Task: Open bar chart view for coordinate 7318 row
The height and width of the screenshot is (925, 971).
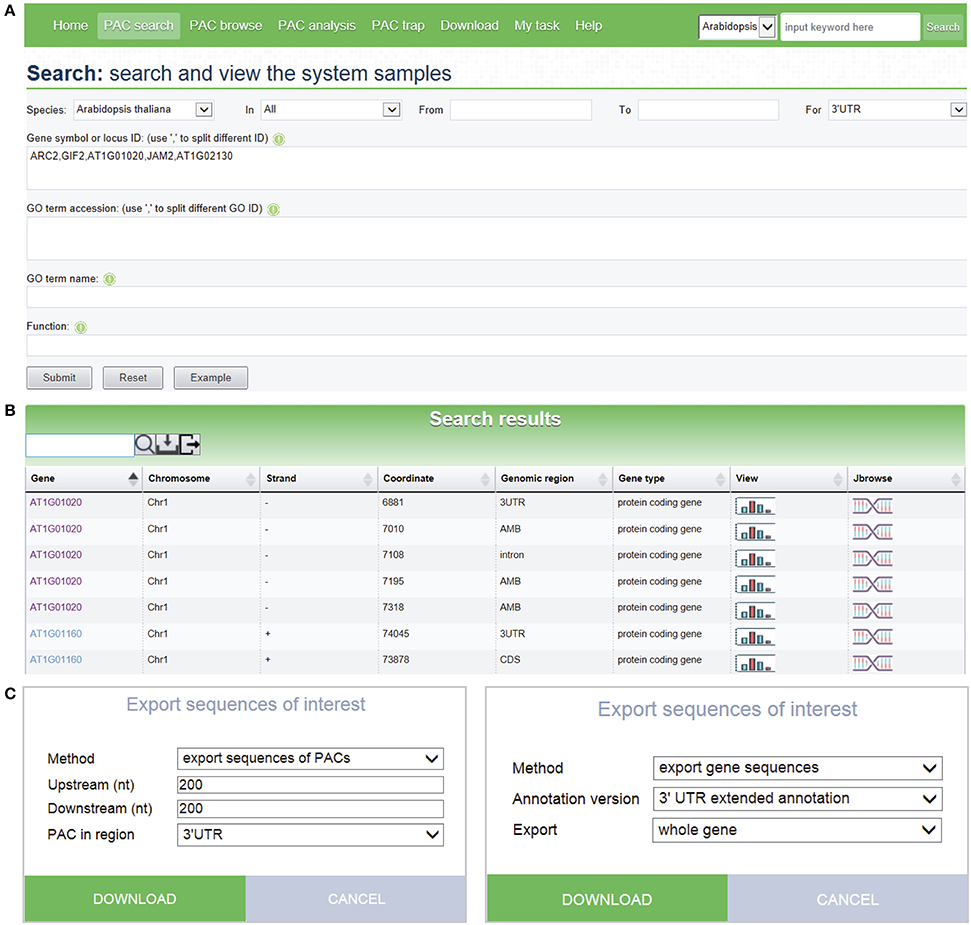Action: (x=754, y=611)
